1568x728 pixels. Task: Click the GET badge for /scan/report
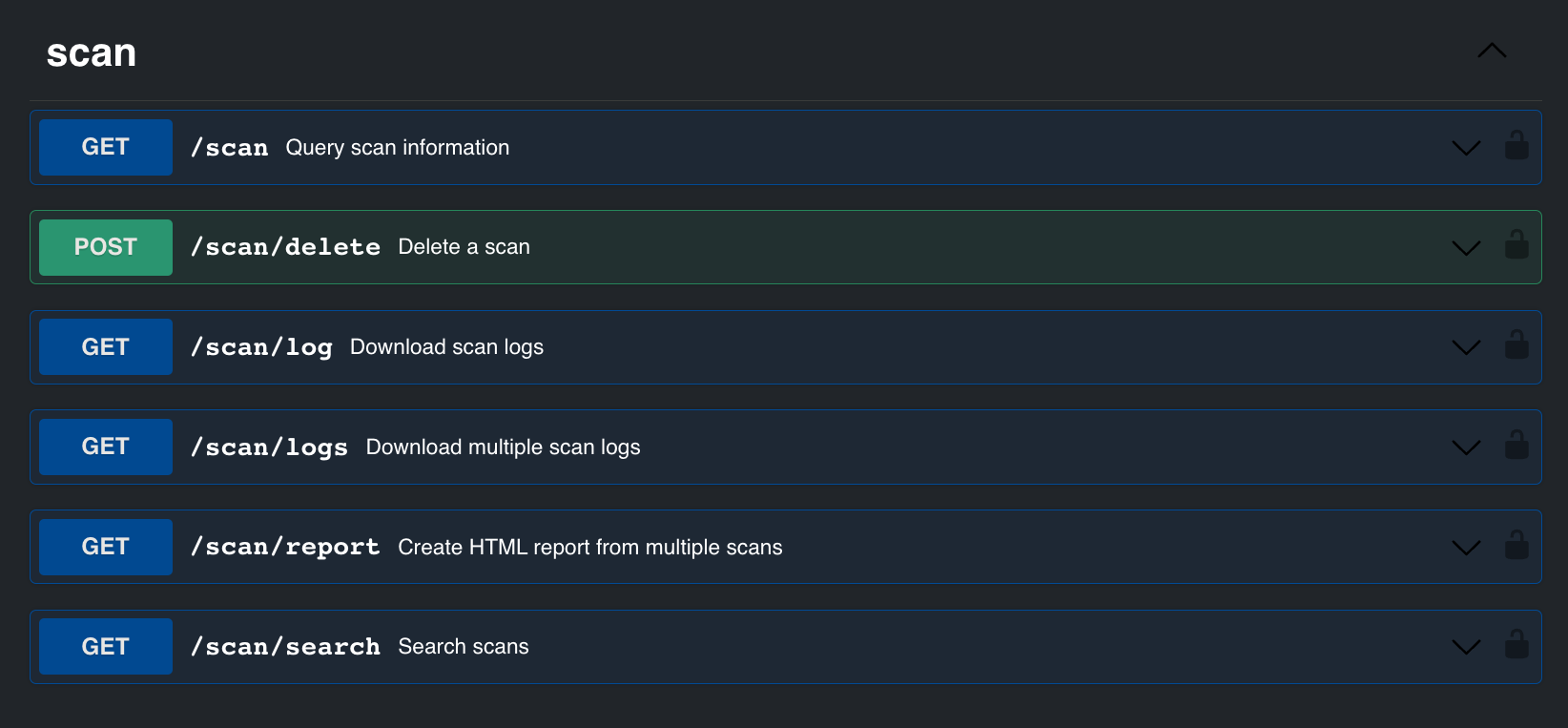[106, 547]
